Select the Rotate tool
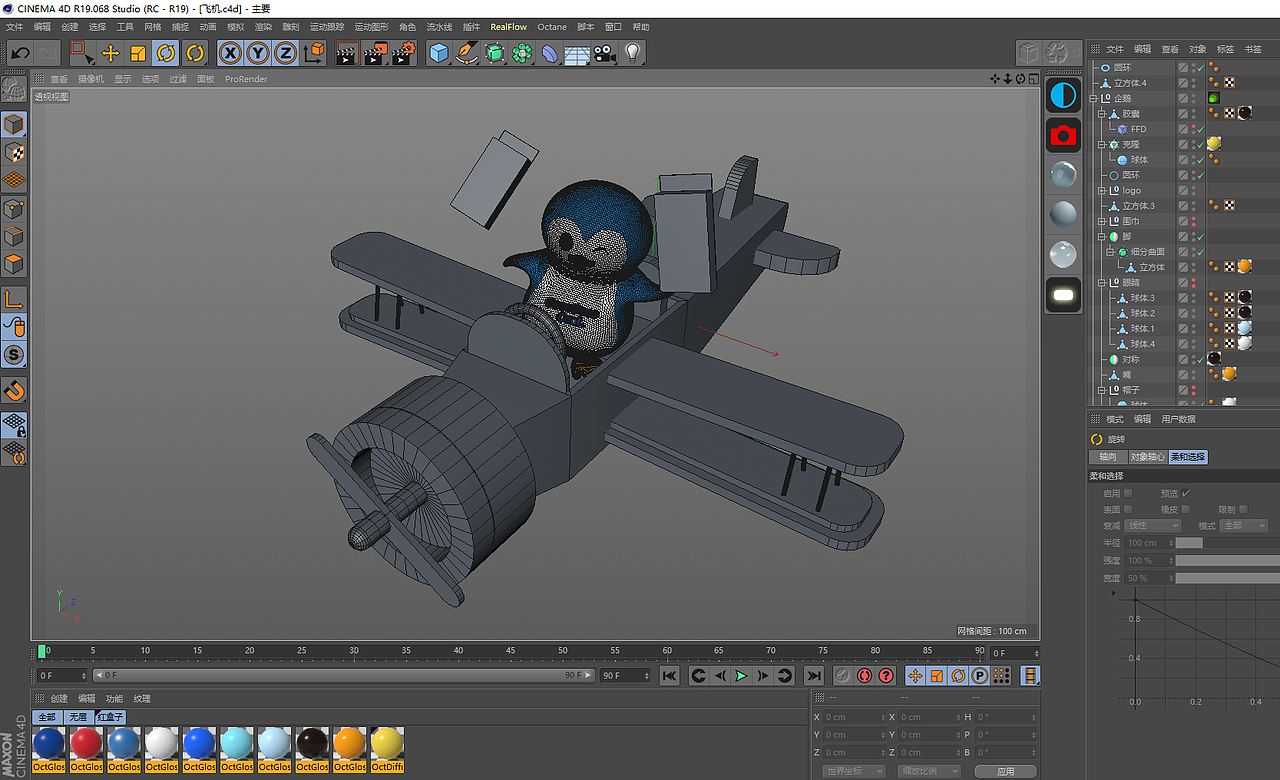 (165, 53)
